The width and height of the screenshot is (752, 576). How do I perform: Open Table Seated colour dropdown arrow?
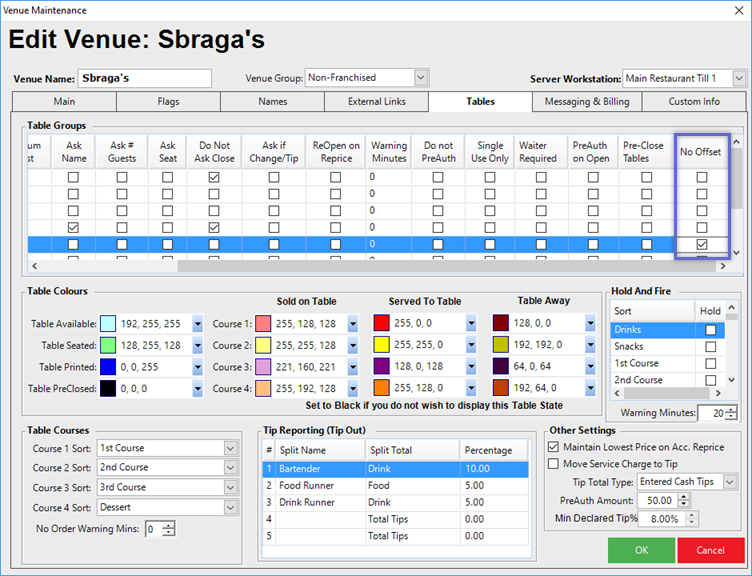198,346
